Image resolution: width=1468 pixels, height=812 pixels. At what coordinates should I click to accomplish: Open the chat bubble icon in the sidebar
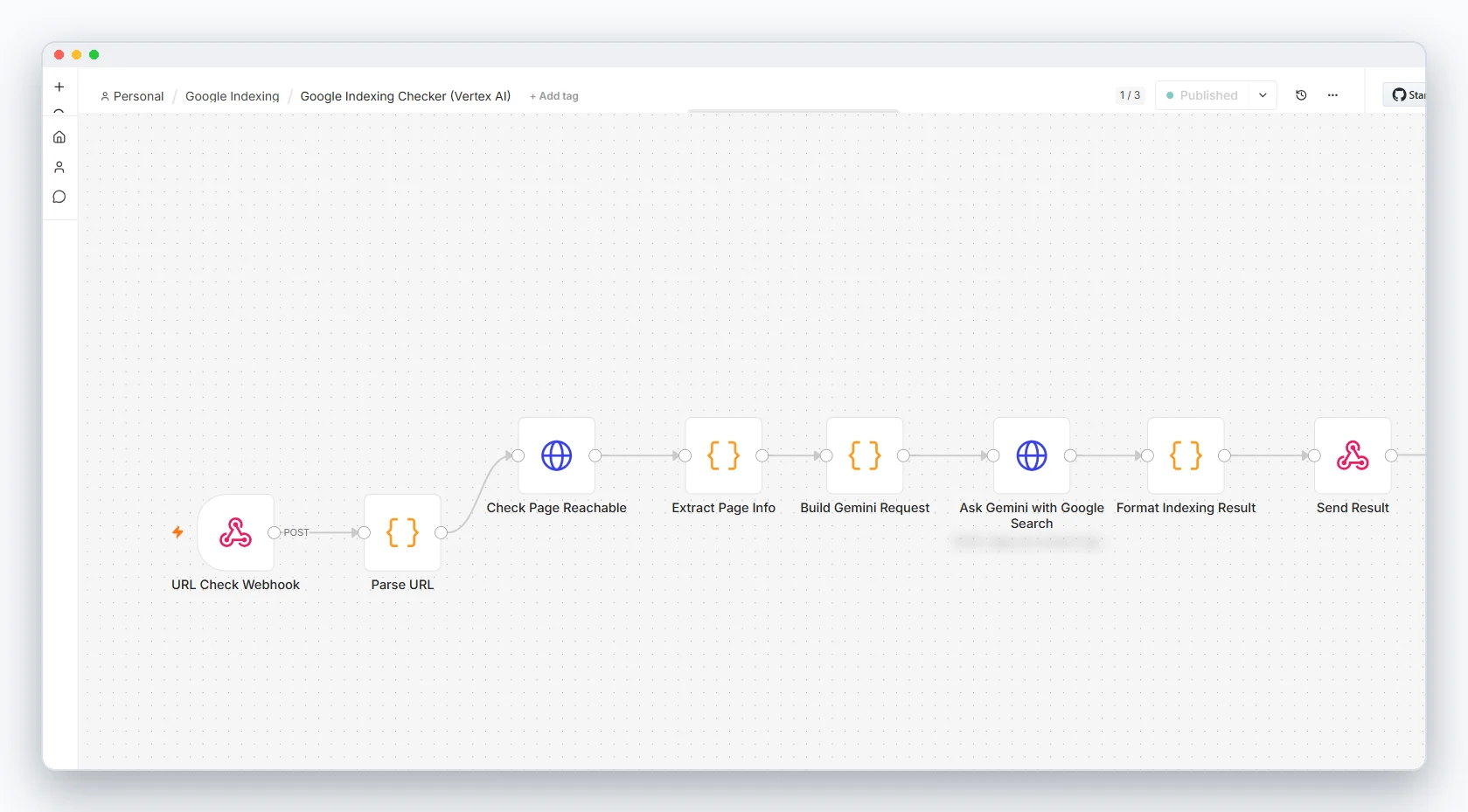click(x=59, y=197)
